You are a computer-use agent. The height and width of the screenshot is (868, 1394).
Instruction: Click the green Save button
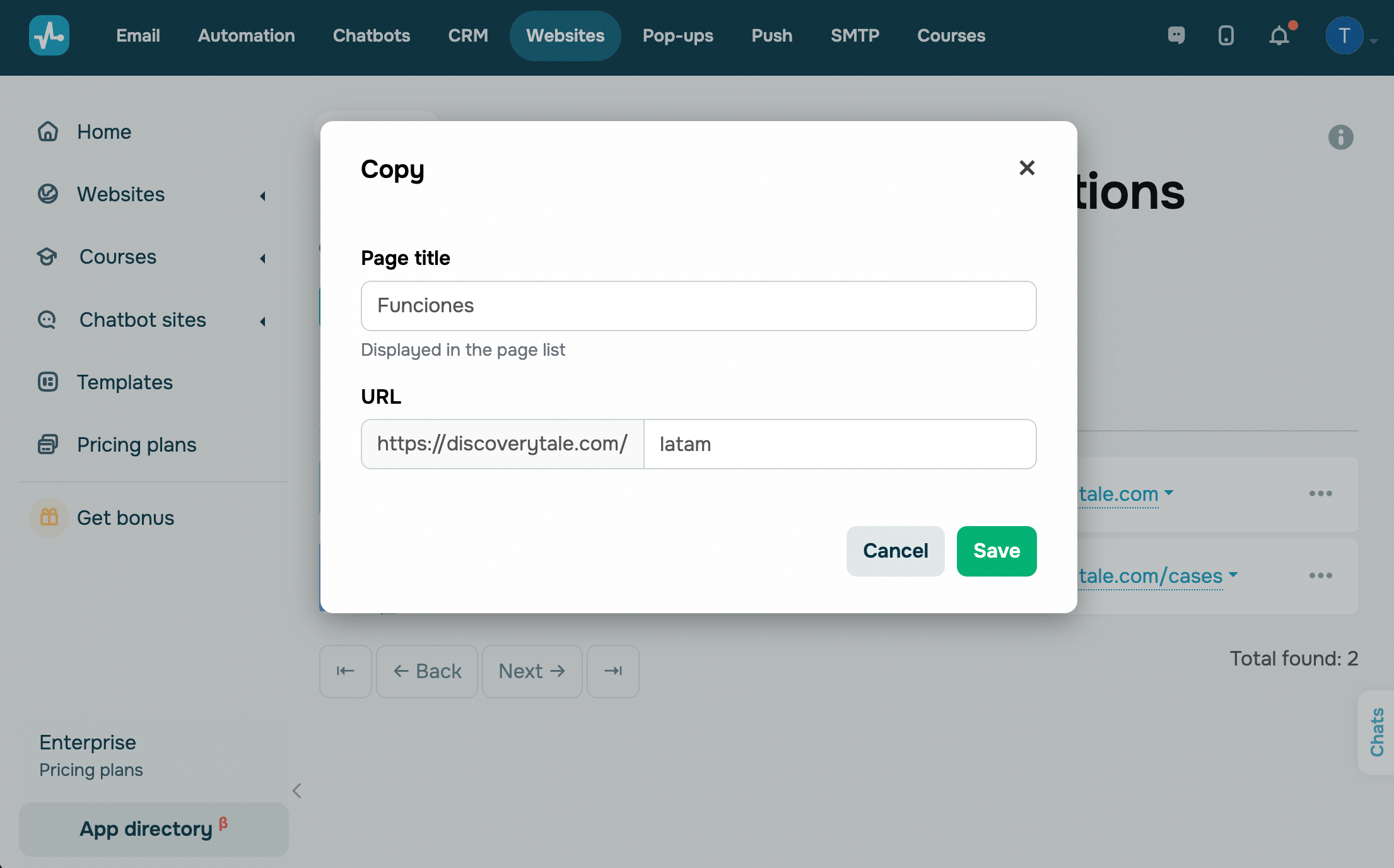pos(996,551)
